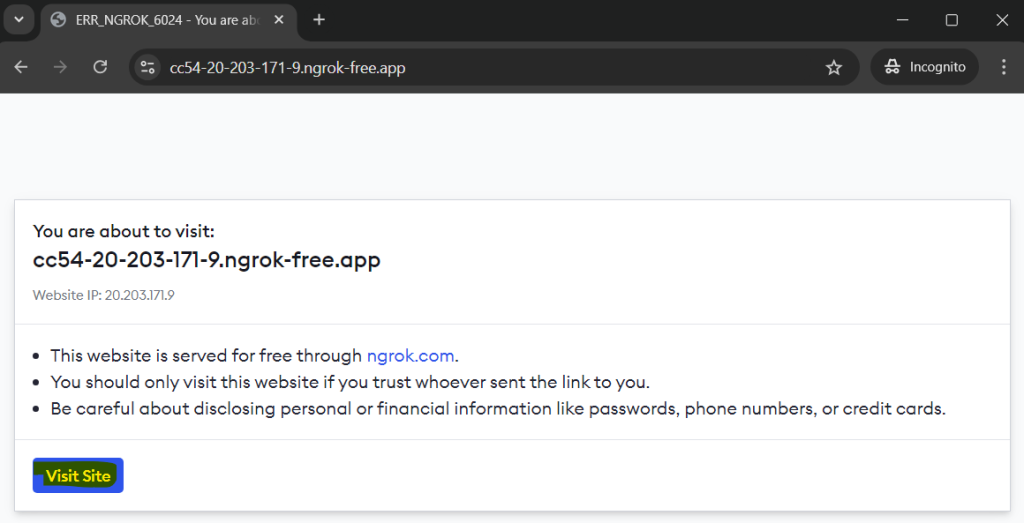Click the back navigation arrow
1024x523 pixels.
(21, 67)
